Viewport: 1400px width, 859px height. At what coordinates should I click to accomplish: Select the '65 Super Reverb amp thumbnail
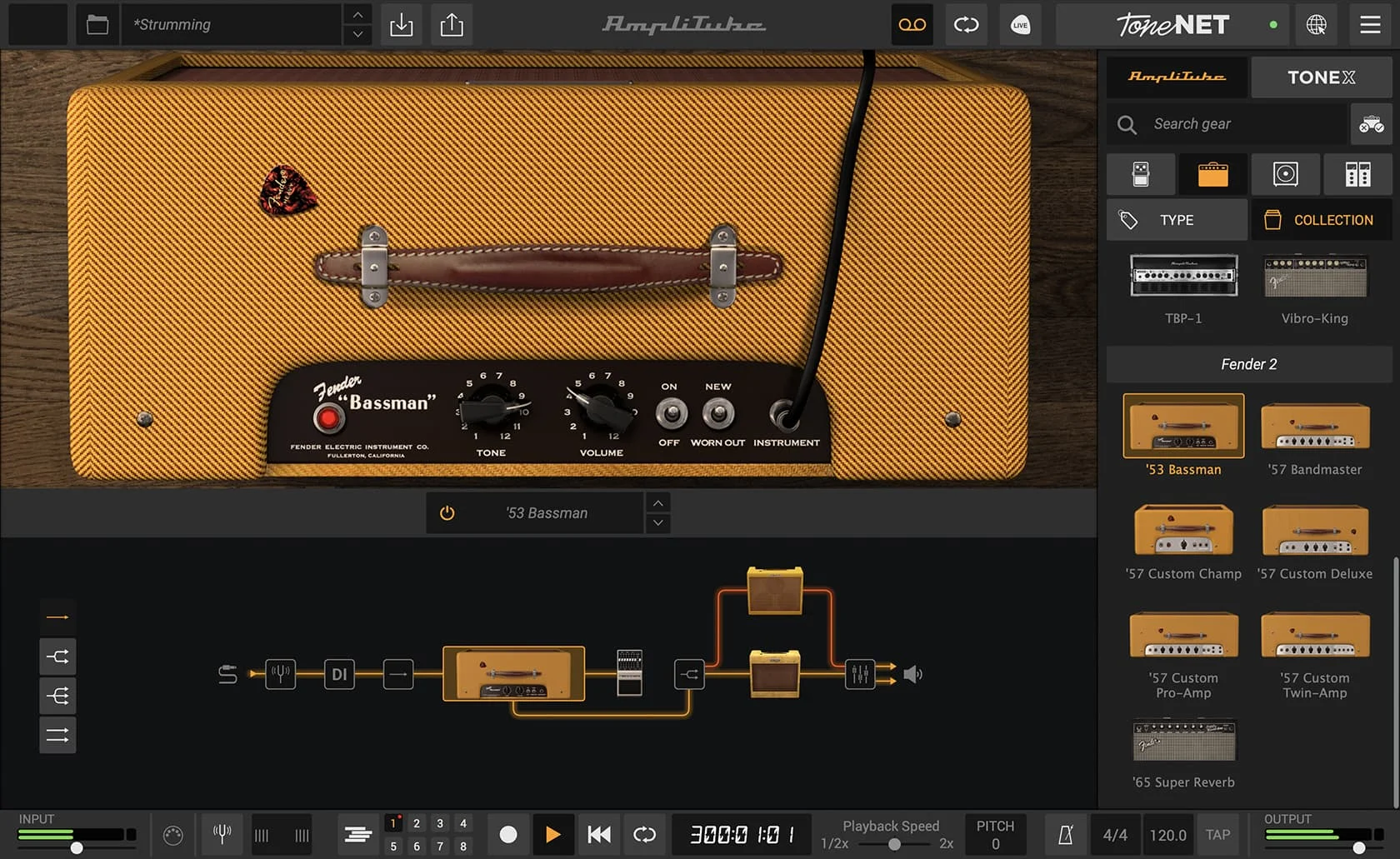pos(1182,740)
